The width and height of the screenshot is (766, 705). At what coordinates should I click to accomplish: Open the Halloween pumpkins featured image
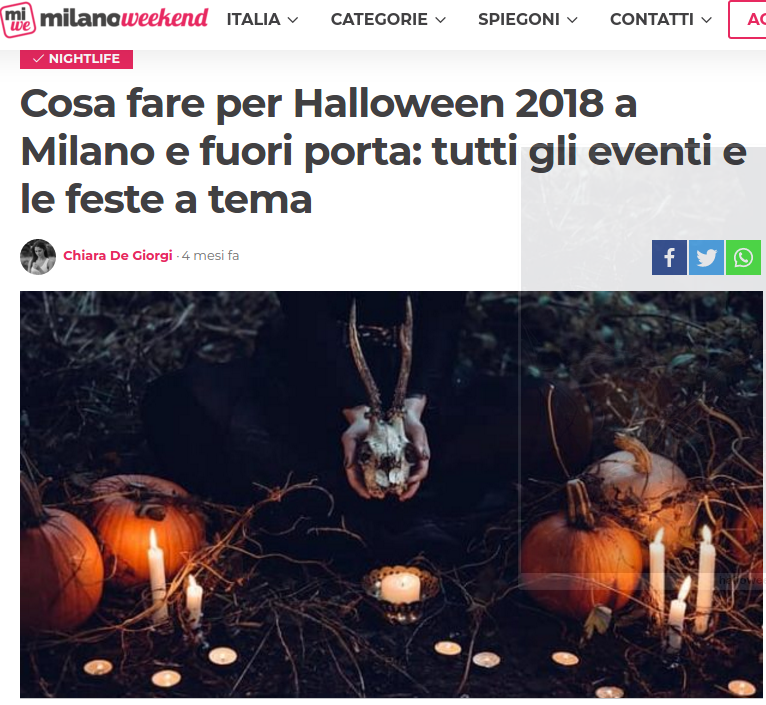[x=391, y=494]
